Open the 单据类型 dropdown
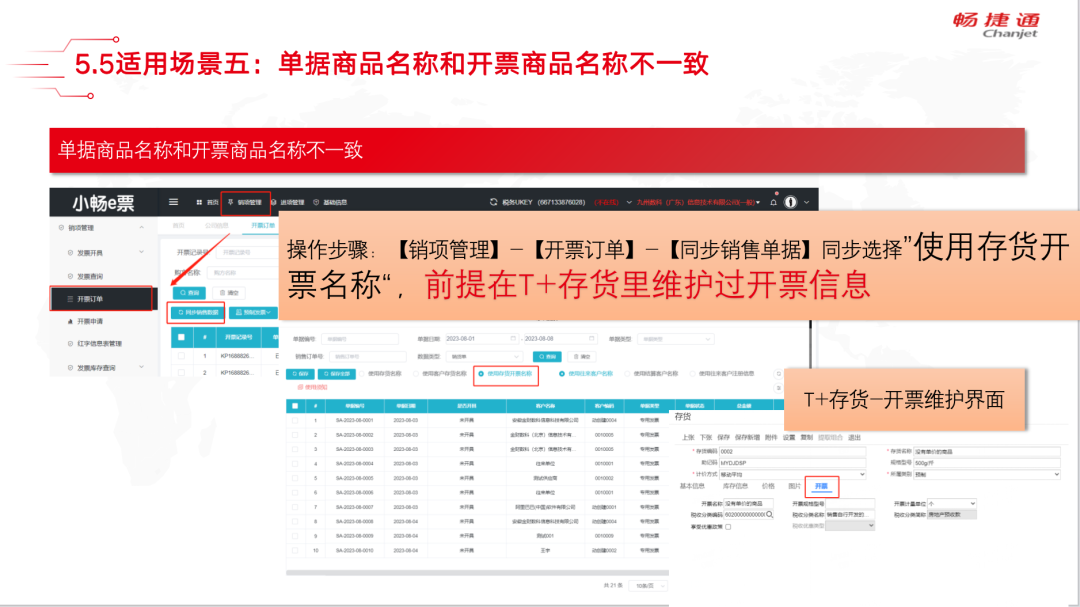 click(x=676, y=339)
